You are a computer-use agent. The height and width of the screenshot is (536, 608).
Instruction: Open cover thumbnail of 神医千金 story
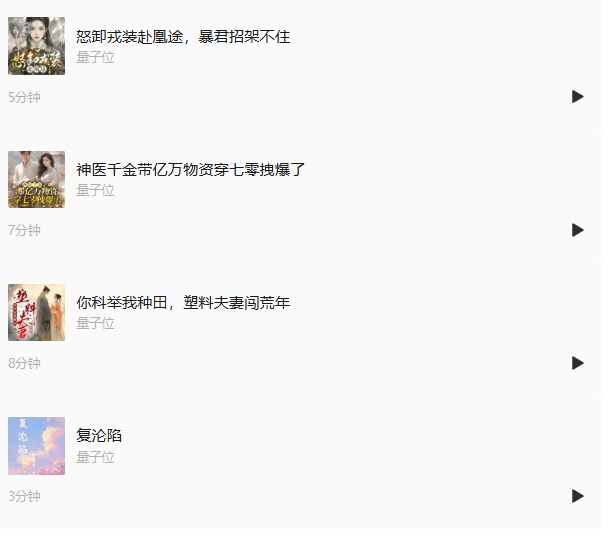(x=36, y=179)
